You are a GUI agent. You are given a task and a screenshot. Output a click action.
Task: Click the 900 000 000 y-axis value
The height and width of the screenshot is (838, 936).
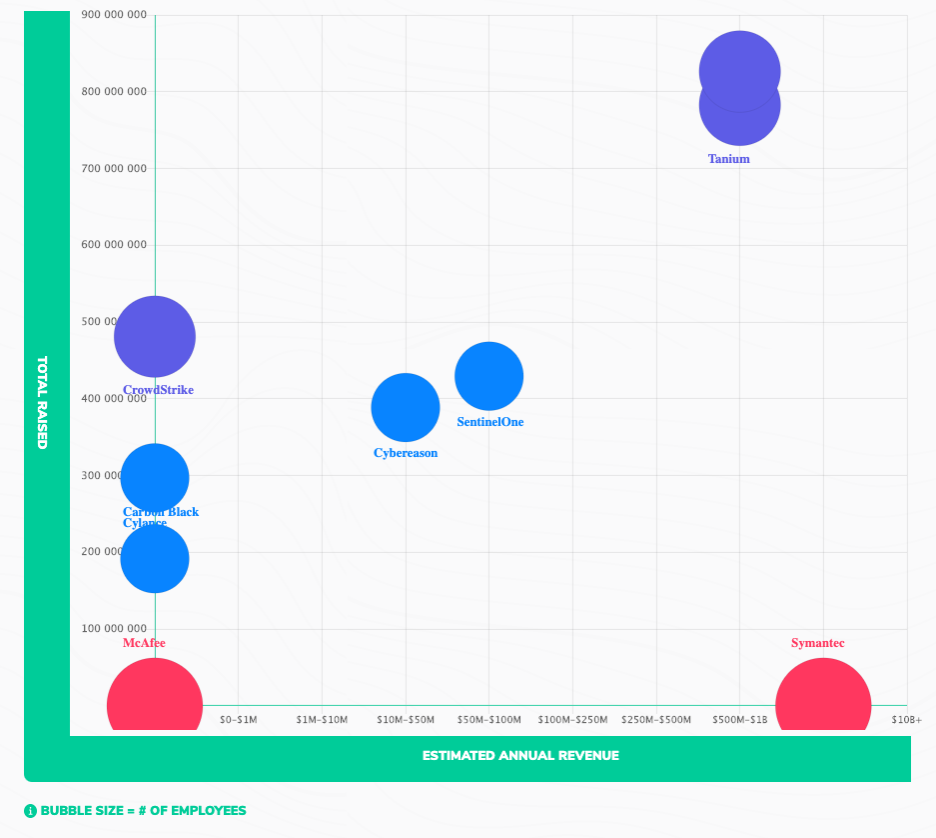(114, 16)
